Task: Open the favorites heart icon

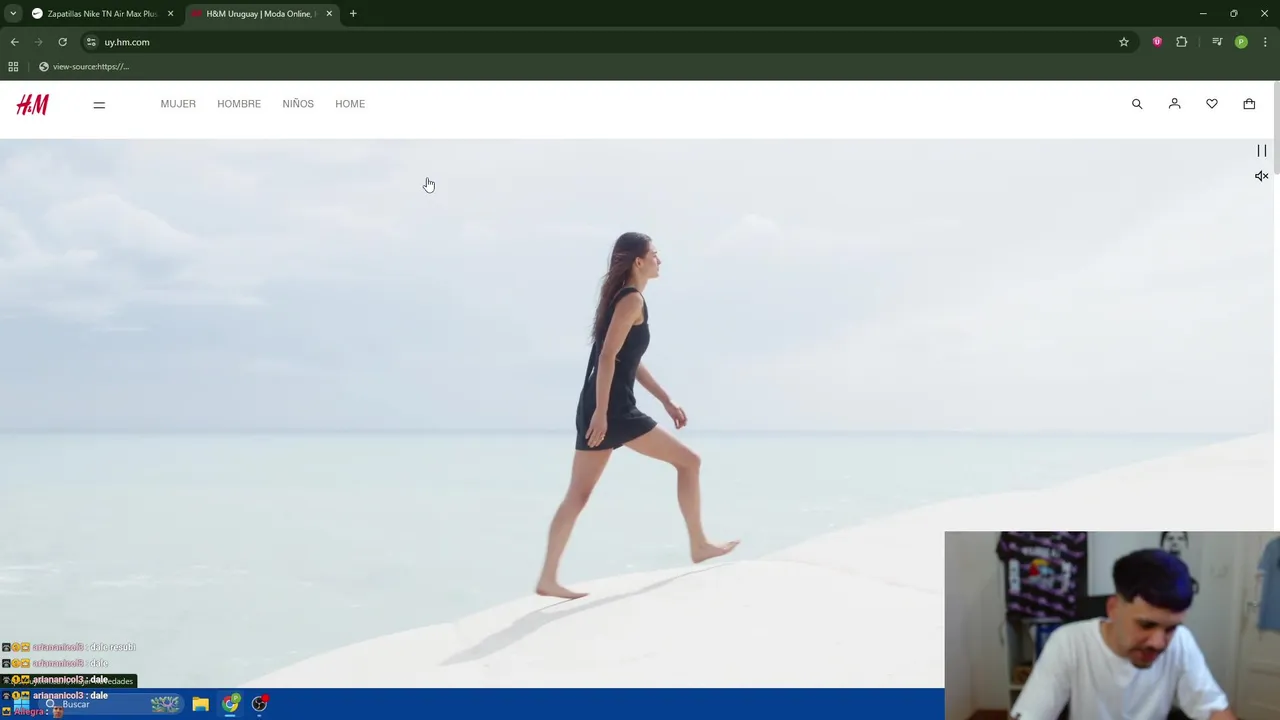Action: point(1212,104)
